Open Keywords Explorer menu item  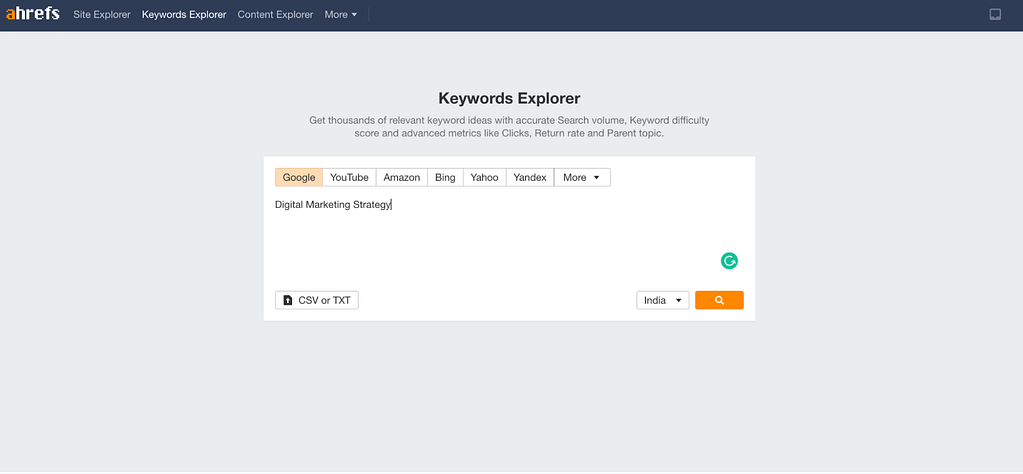pos(184,14)
